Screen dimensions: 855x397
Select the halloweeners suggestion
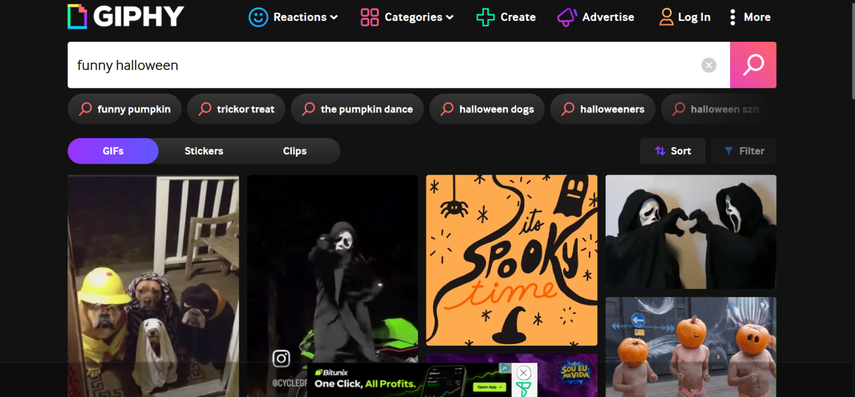[x=603, y=109]
